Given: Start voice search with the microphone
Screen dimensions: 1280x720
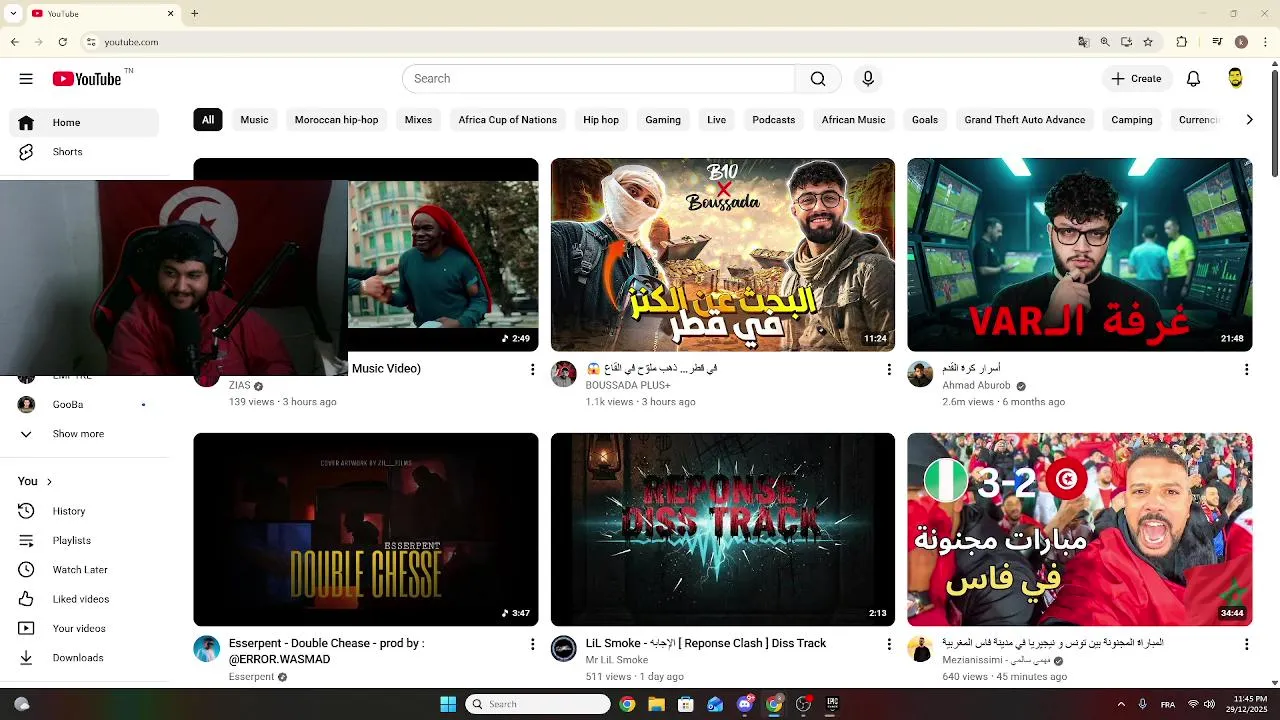Looking at the screenshot, I should [x=868, y=79].
